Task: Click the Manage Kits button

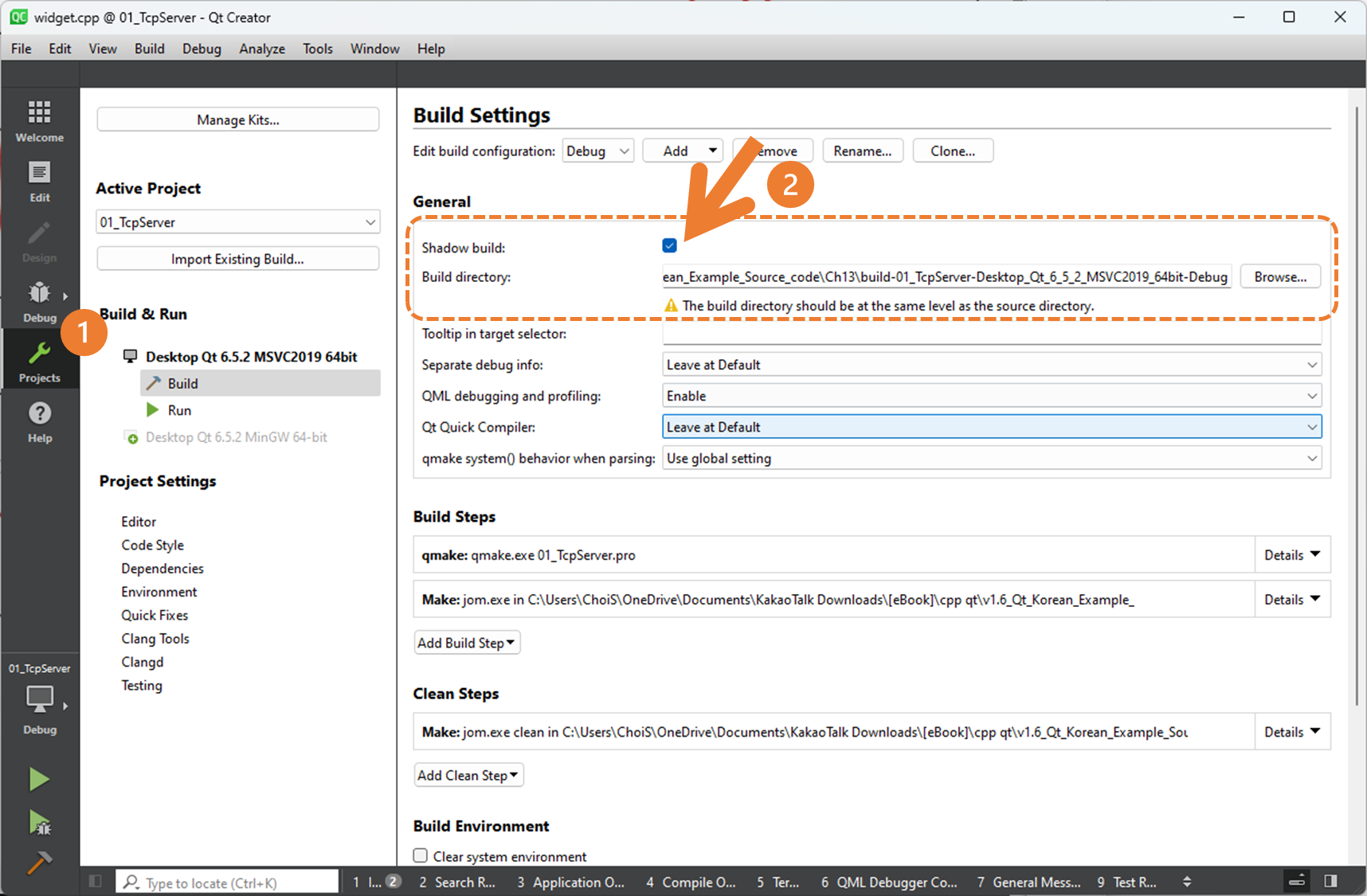Action: [237, 119]
